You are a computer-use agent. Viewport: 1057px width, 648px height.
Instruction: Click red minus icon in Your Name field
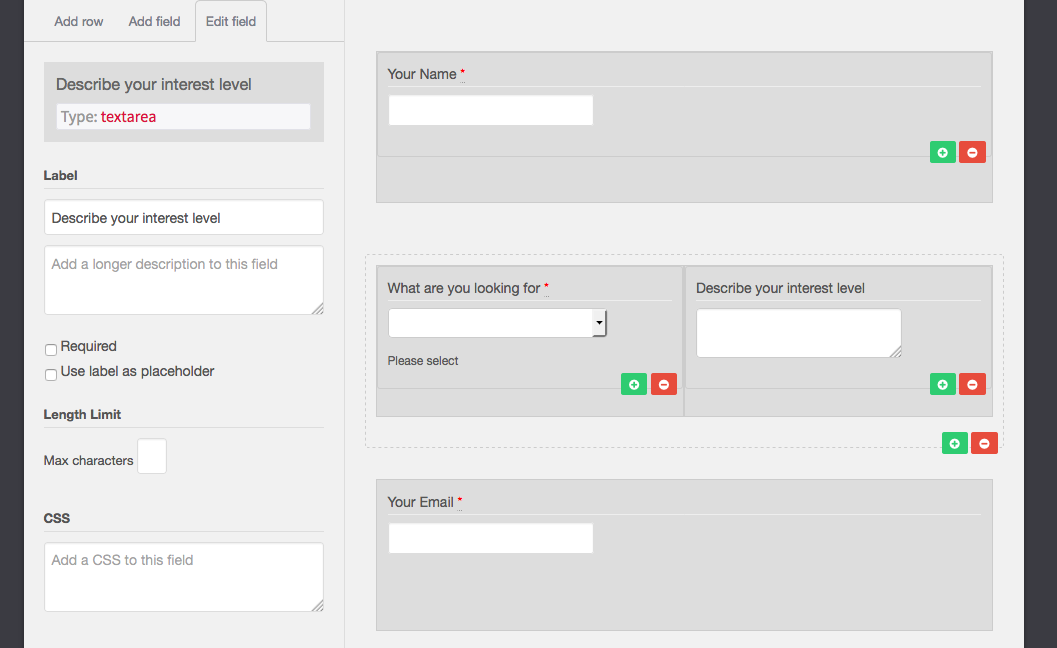tap(972, 152)
